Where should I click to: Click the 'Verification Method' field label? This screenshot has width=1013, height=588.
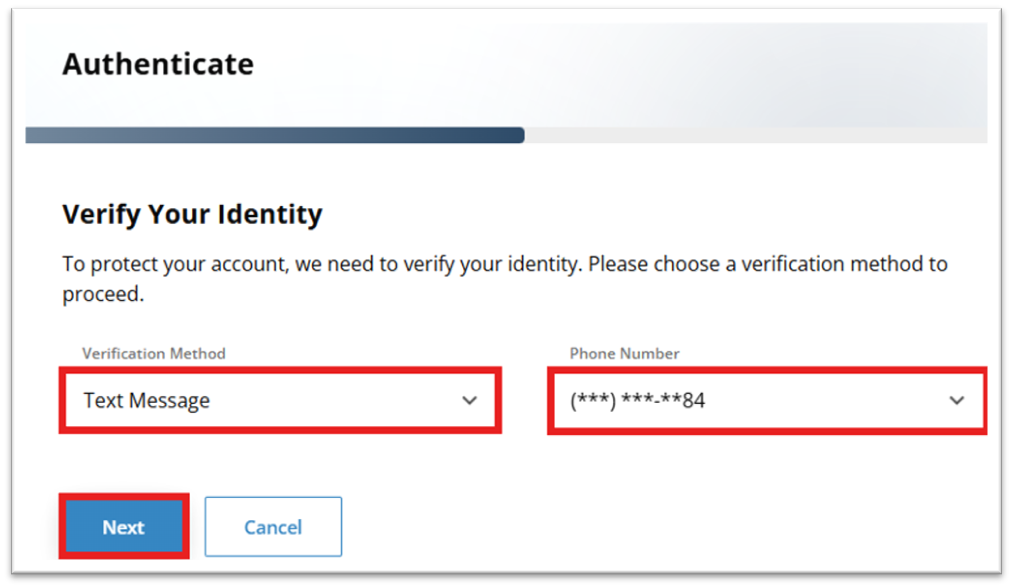[154, 353]
